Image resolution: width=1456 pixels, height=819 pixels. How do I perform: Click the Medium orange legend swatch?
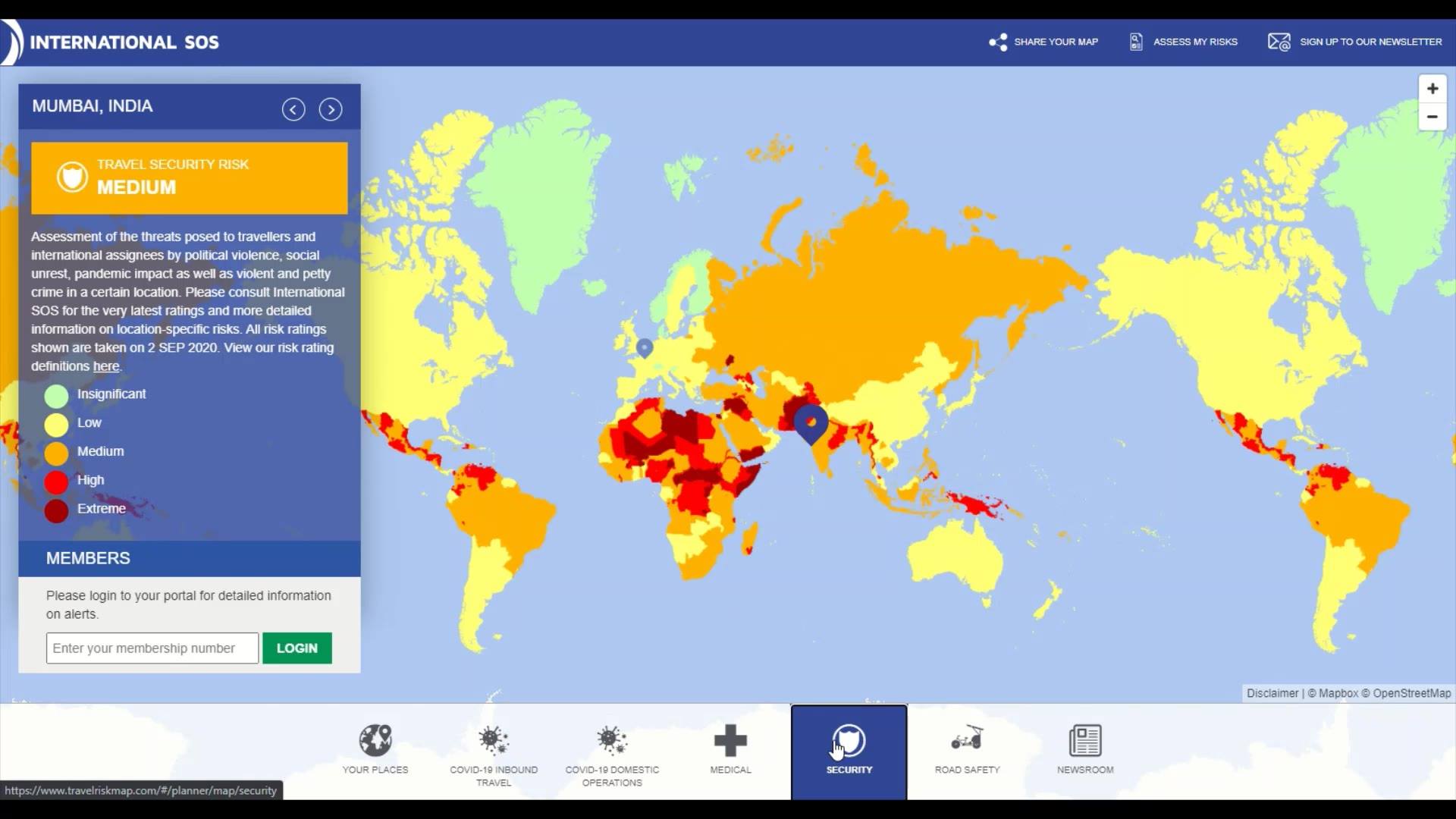tap(56, 453)
